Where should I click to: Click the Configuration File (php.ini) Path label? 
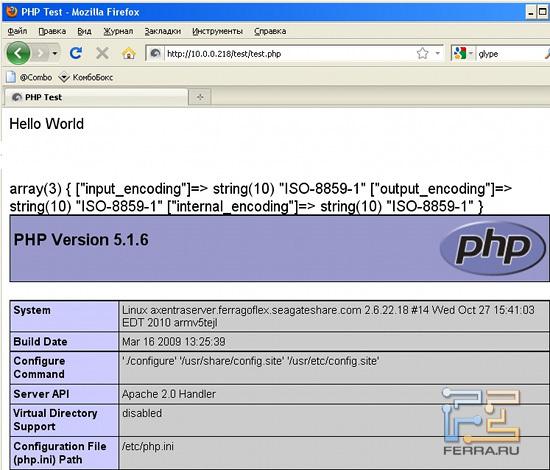tap(60, 453)
